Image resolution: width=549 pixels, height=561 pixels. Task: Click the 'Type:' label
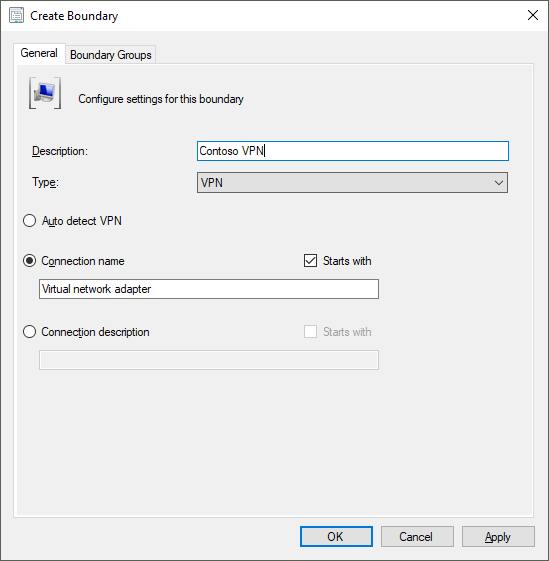(x=45, y=182)
